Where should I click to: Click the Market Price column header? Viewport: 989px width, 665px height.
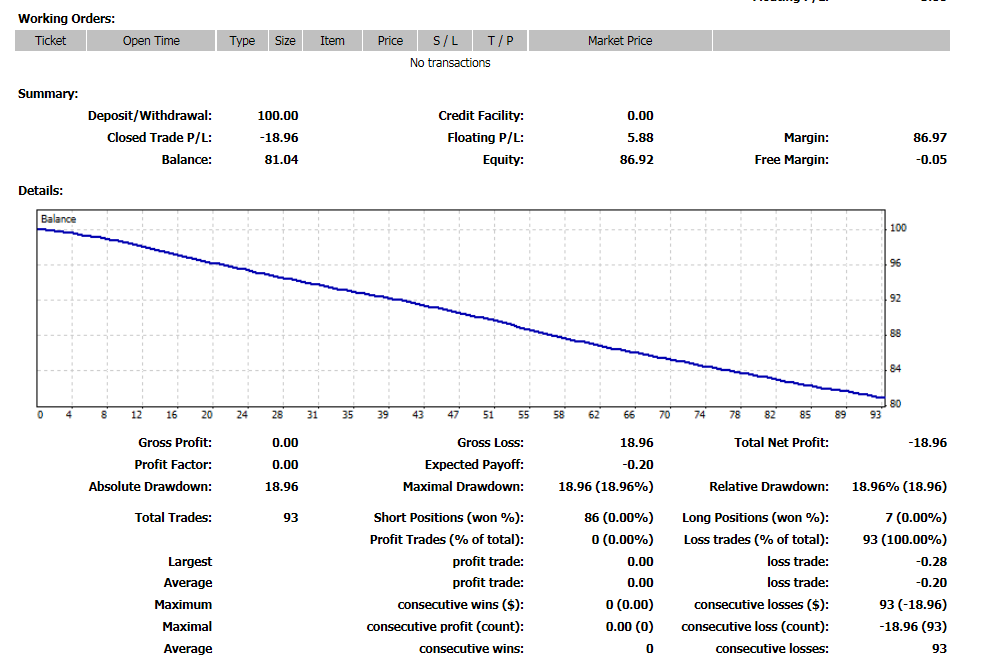tap(620, 41)
